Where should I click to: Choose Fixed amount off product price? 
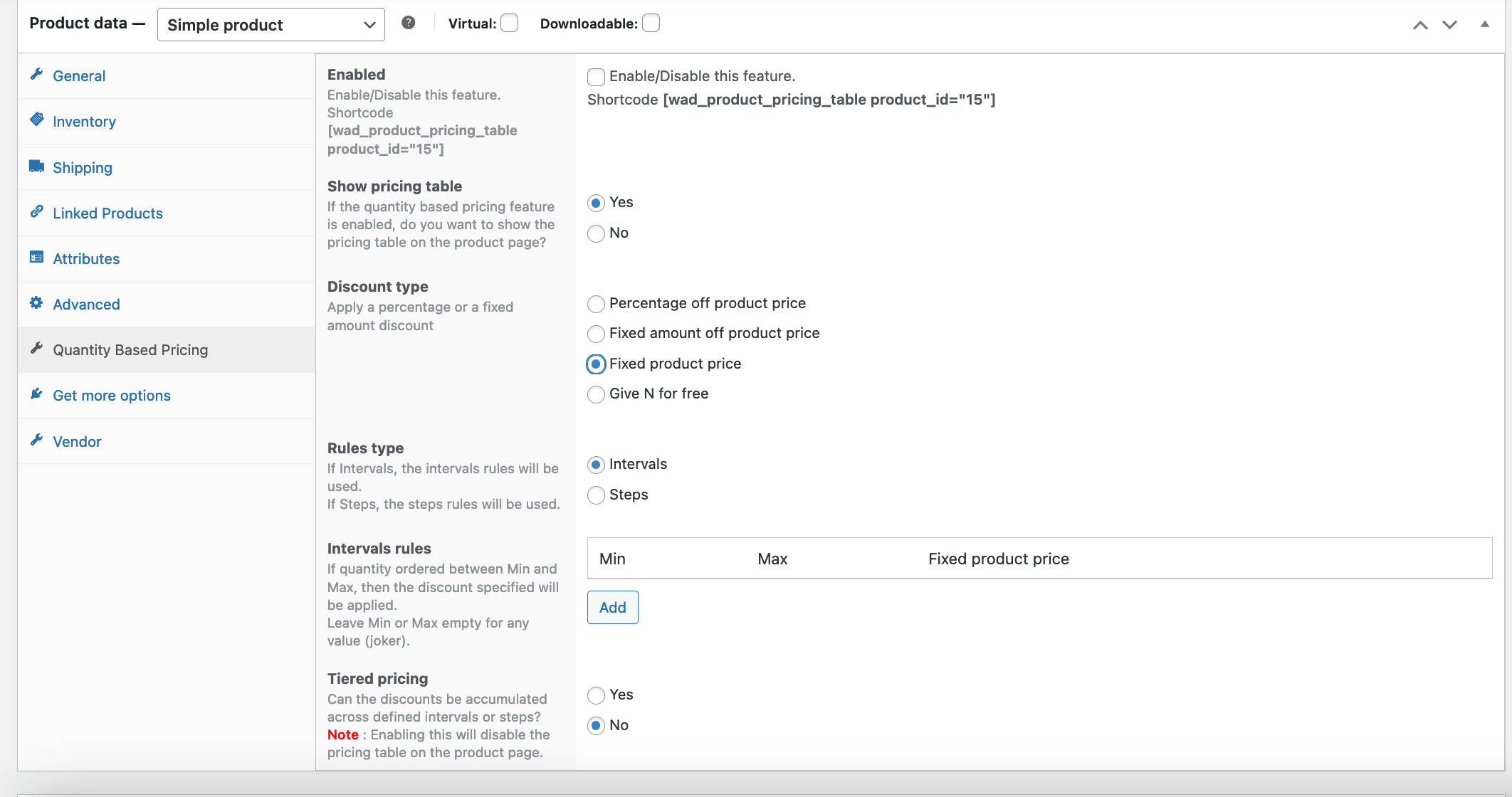(597, 334)
